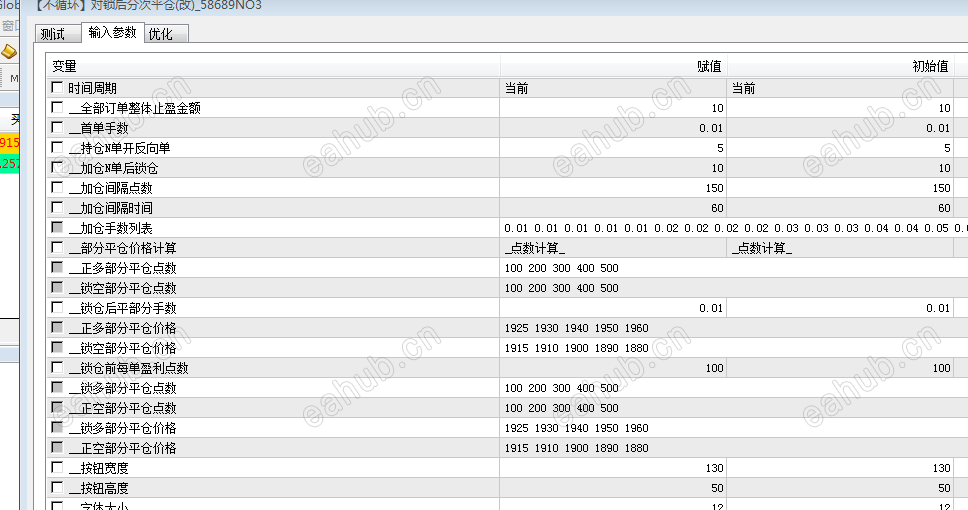Select the __加仓间隔时间 初始值 cell 60
Viewport: 968px width, 510px height.
840,208
